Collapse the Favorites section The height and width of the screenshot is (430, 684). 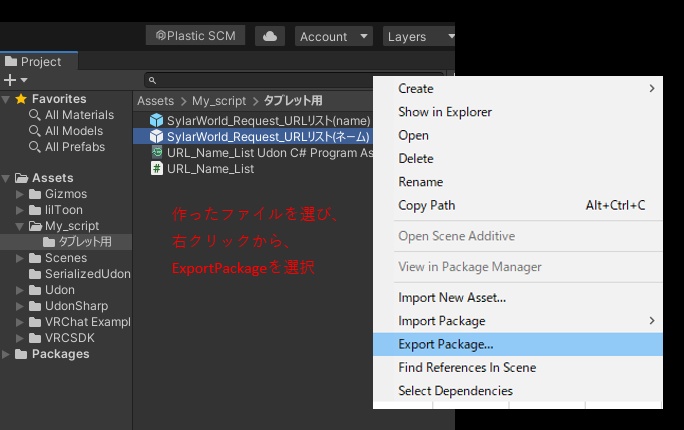(6, 99)
